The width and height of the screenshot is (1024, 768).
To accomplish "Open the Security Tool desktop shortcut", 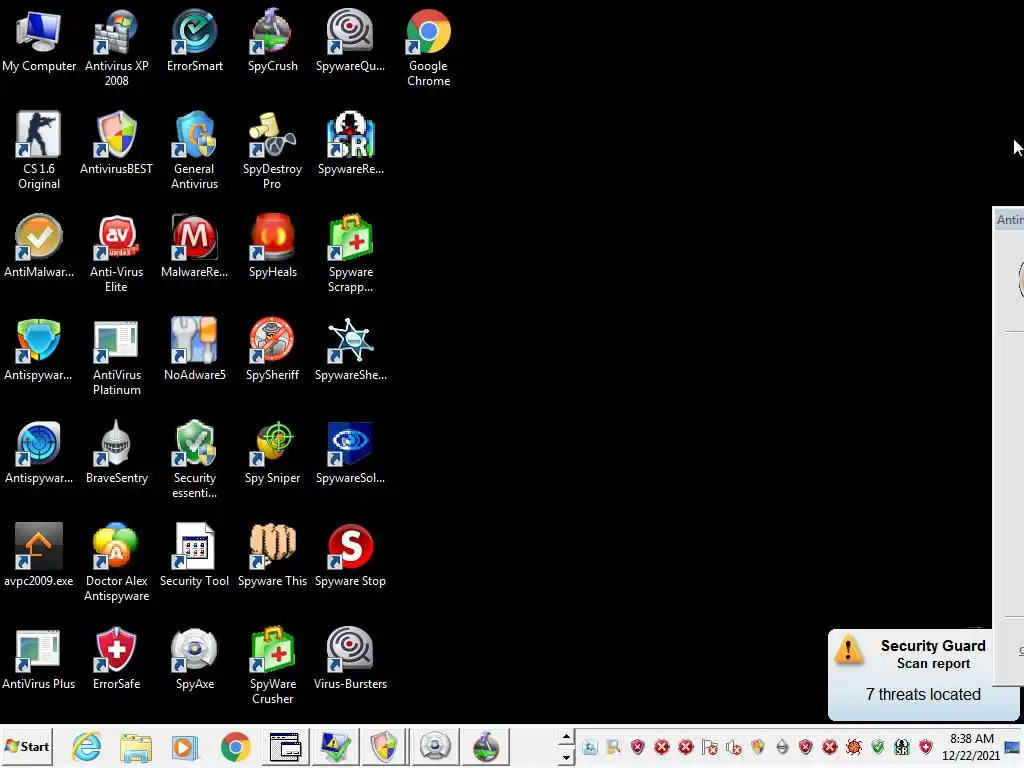I will click(x=195, y=555).
